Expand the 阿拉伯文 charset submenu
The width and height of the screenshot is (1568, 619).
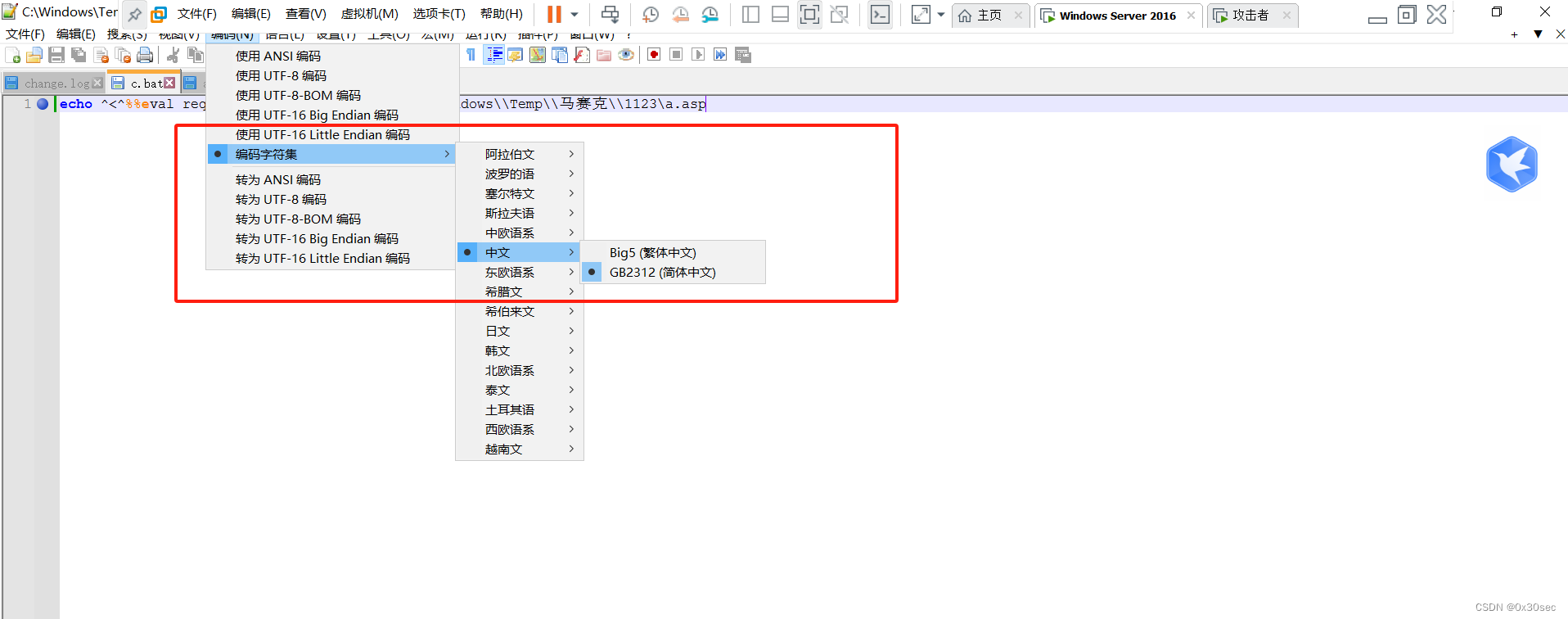(x=520, y=154)
